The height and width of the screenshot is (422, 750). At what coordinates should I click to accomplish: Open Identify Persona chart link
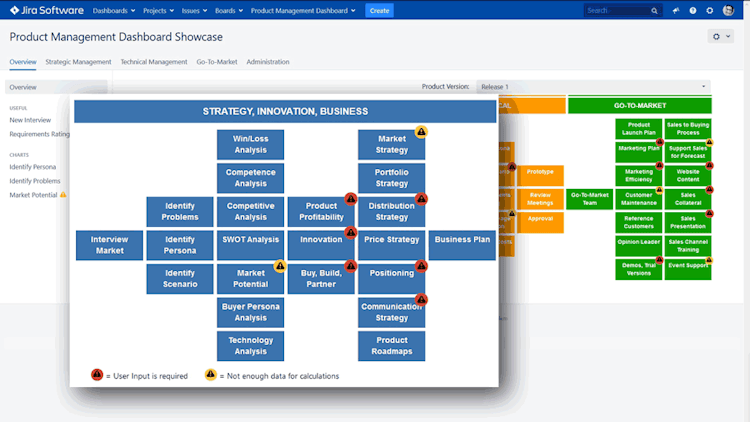click(x=33, y=167)
